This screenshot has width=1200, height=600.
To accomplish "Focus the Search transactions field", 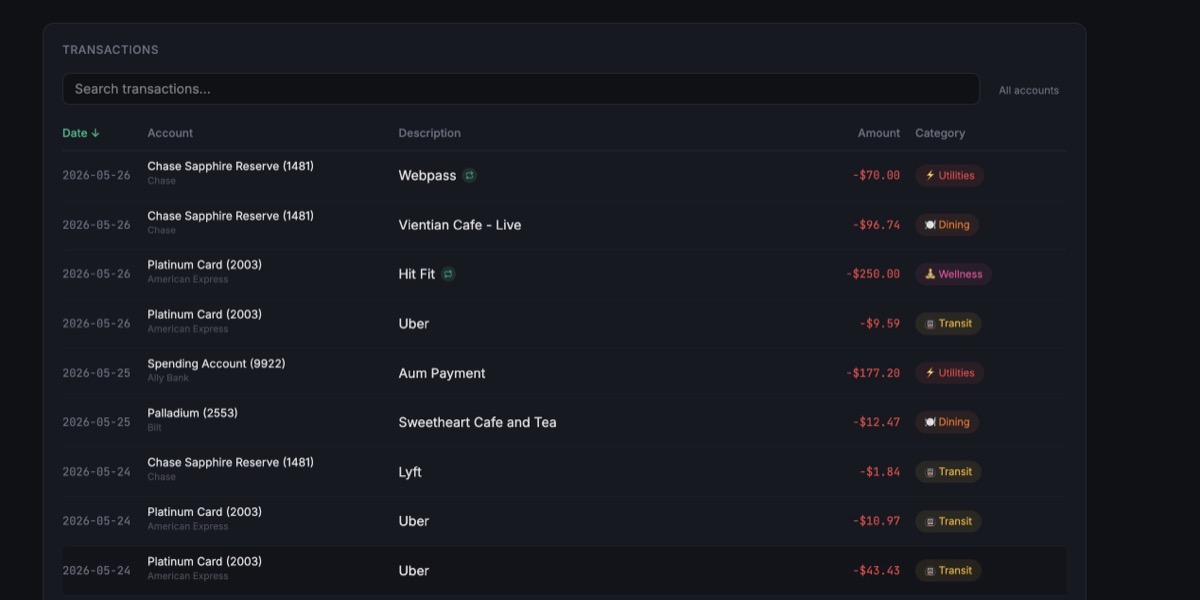I will tap(521, 89).
